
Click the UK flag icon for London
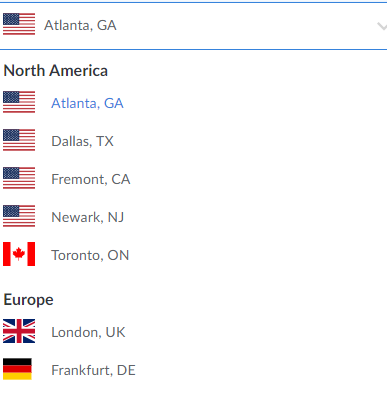click(19, 331)
